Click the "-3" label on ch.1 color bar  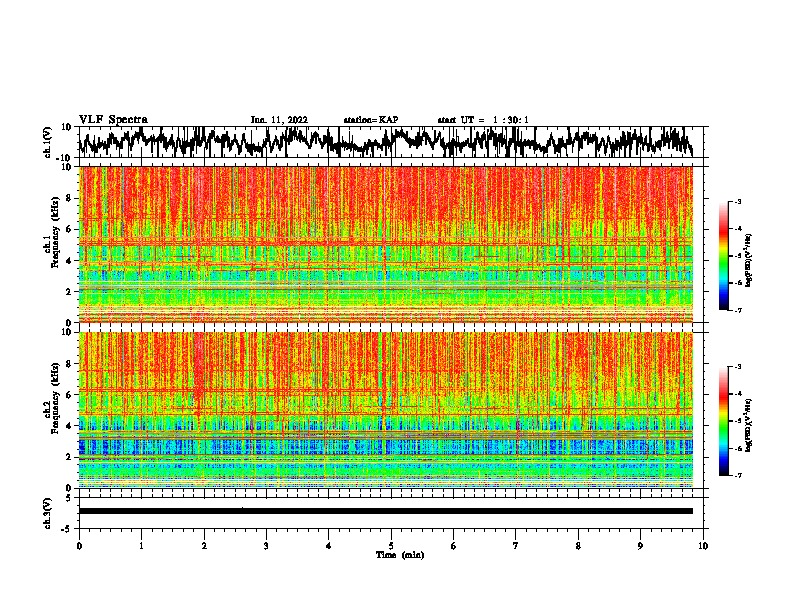pos(737,201)
